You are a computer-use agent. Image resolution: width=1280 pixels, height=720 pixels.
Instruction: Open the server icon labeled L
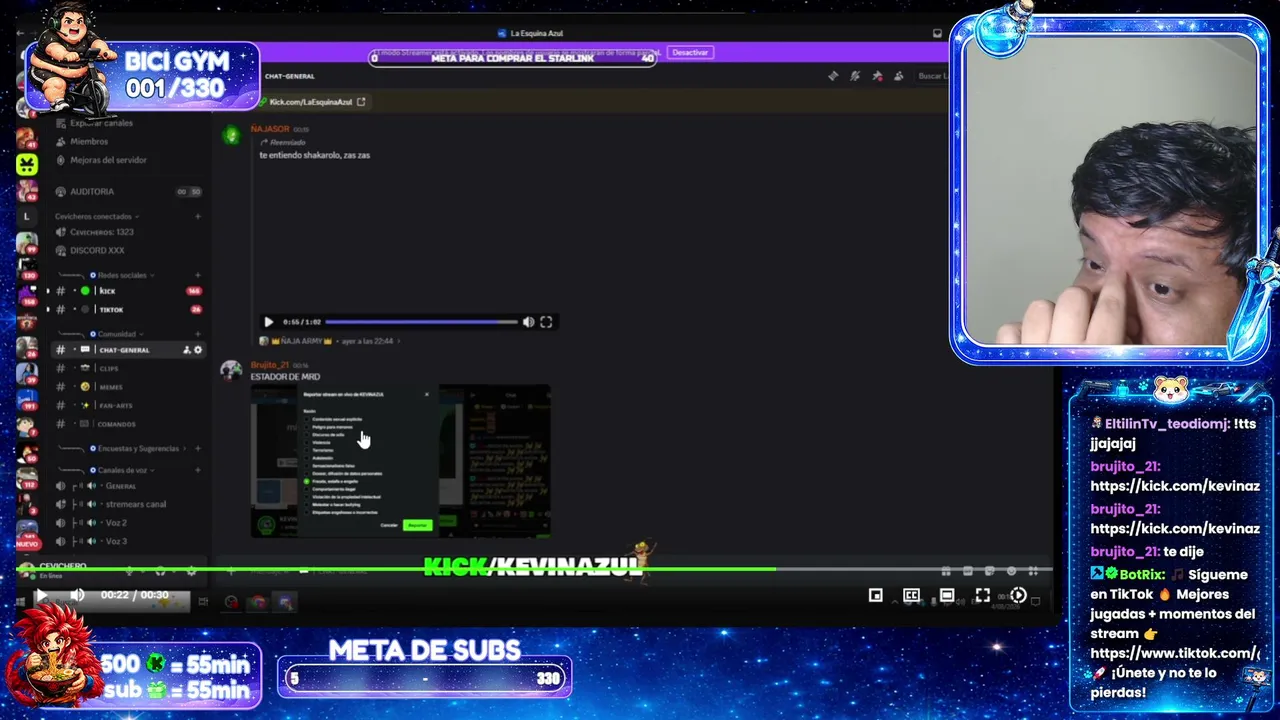tap(27, 216)
